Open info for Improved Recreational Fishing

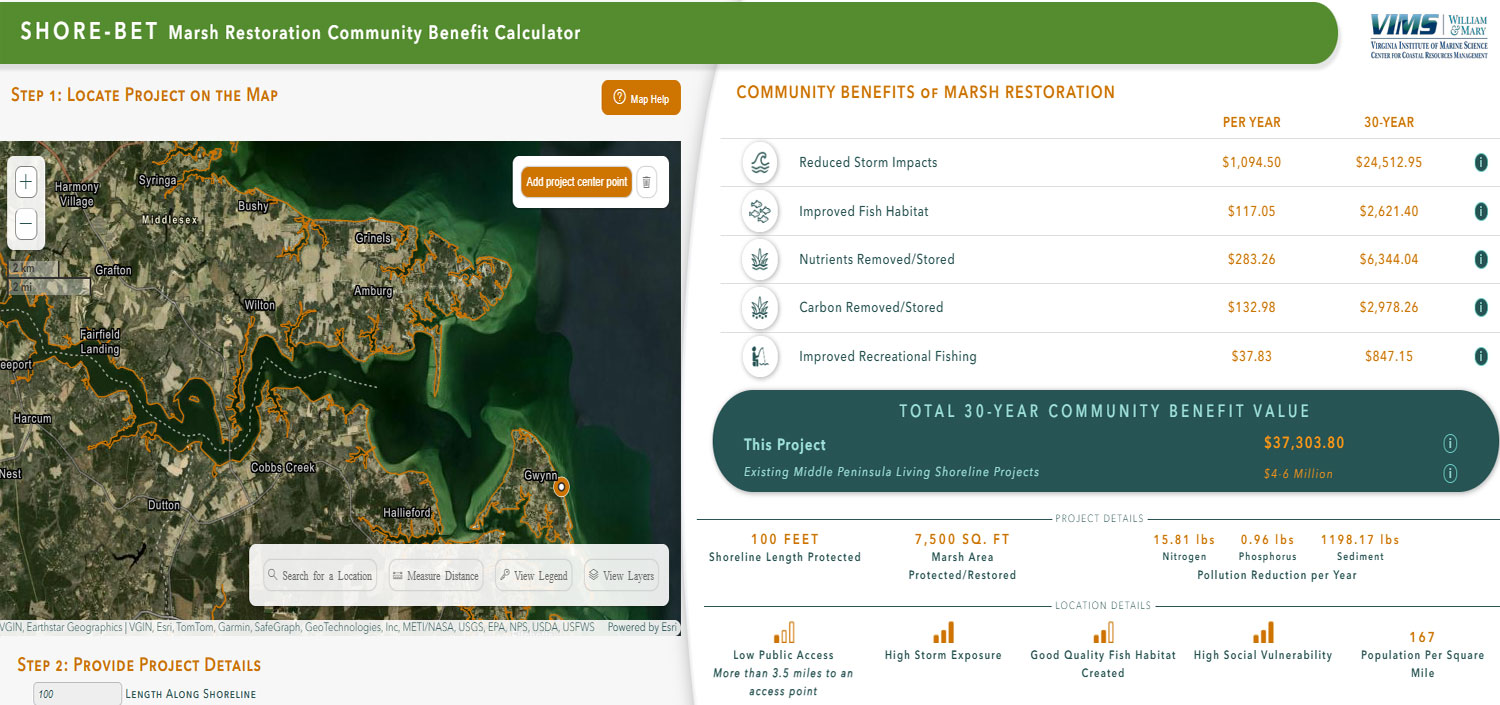click(x=1481, y=356)
